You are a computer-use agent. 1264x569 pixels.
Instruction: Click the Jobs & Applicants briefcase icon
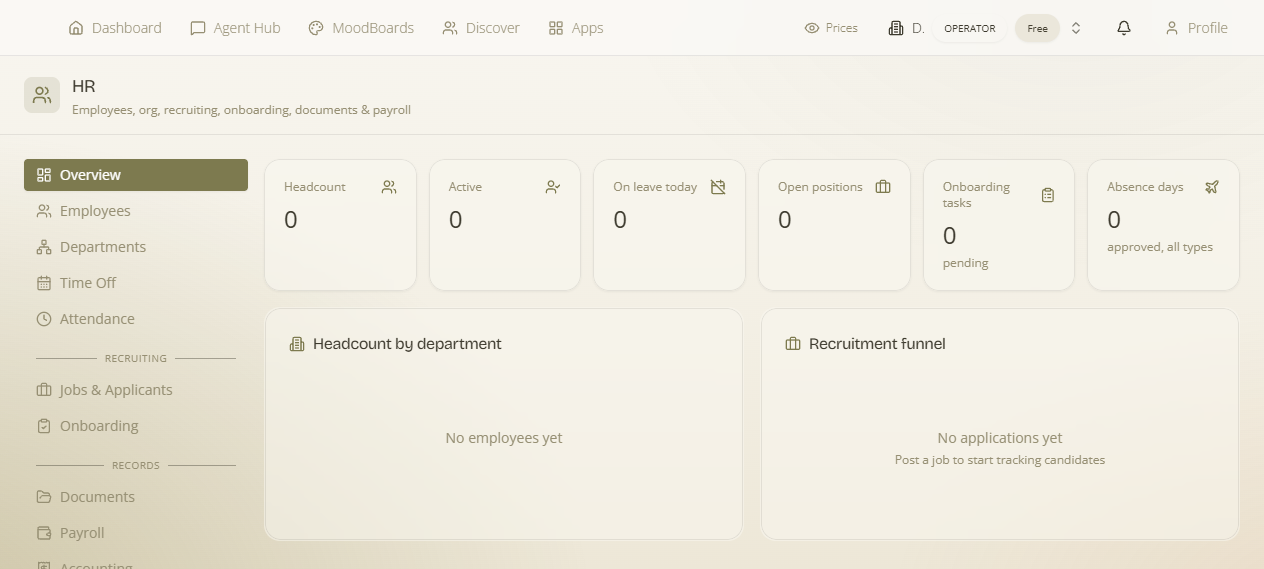[44, 390]
